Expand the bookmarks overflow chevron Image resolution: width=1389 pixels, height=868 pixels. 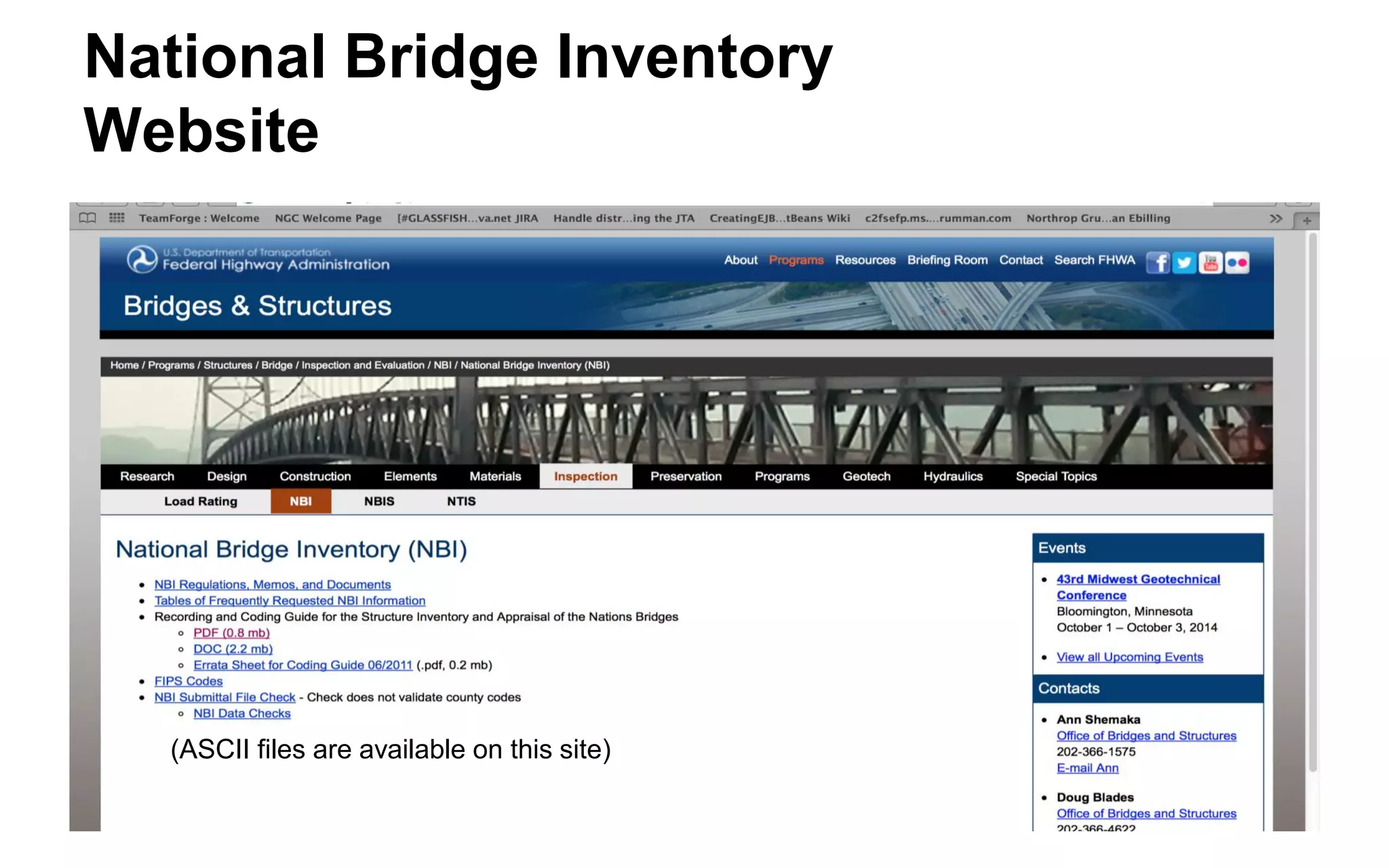[1276, 218]
